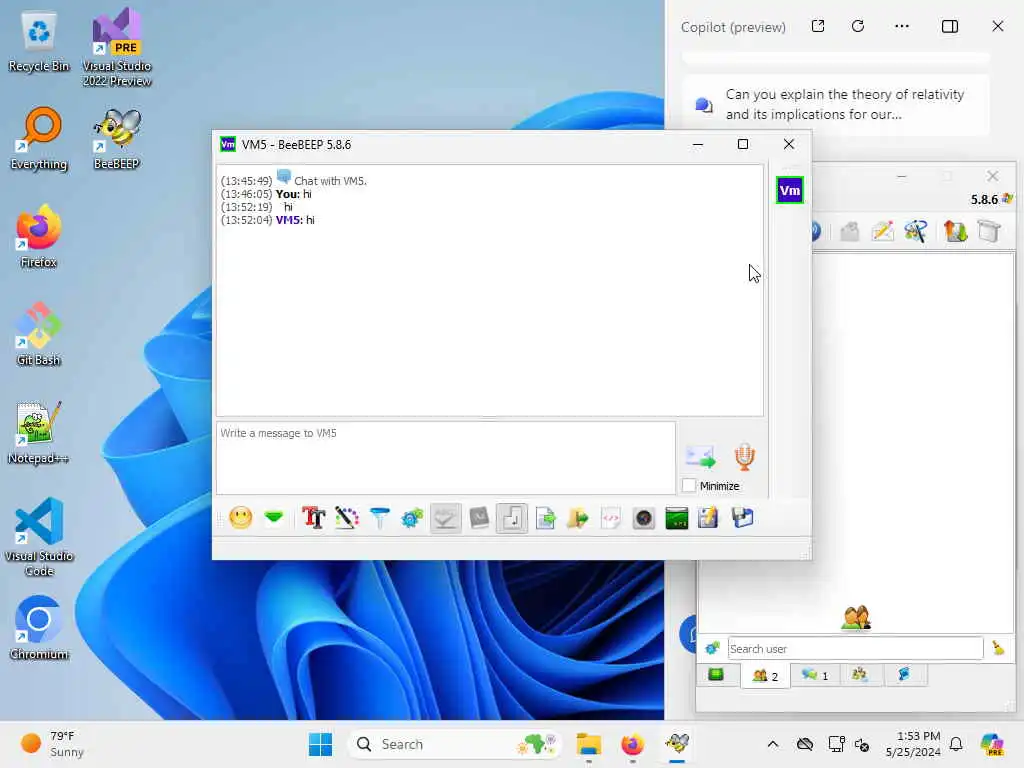Open the tools icon in main BeeBEEP window
Viewport: 1024px width, 768px height.
pos(916,231)
